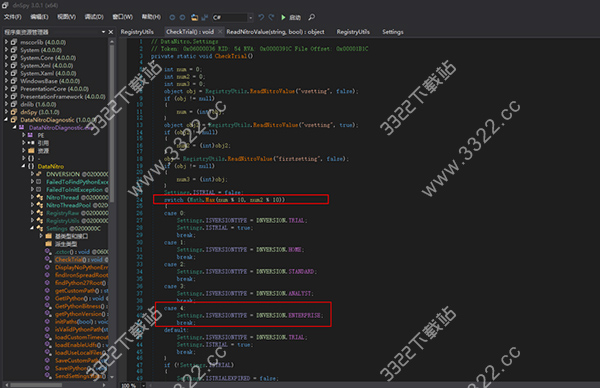Select the RegistryRaw class in tree

point(77,213)
